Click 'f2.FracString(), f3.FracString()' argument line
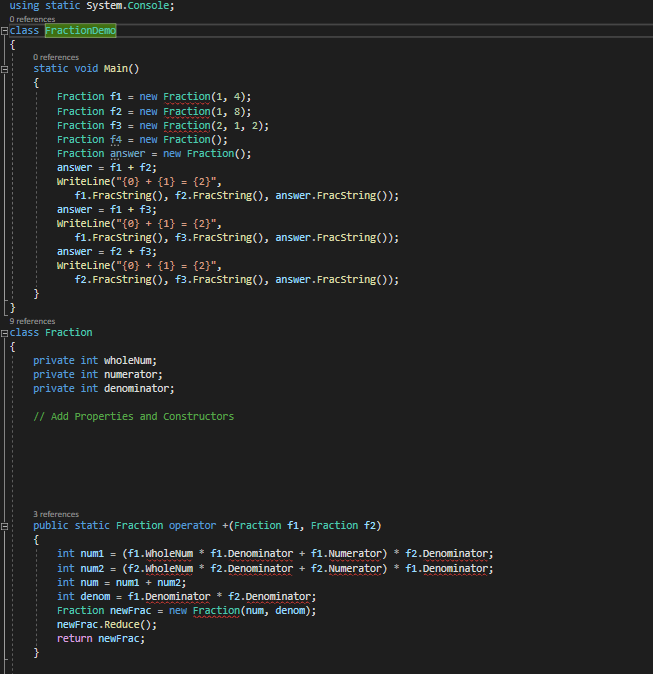This screenshot has width=653, height=674. [x=237, y=280]
